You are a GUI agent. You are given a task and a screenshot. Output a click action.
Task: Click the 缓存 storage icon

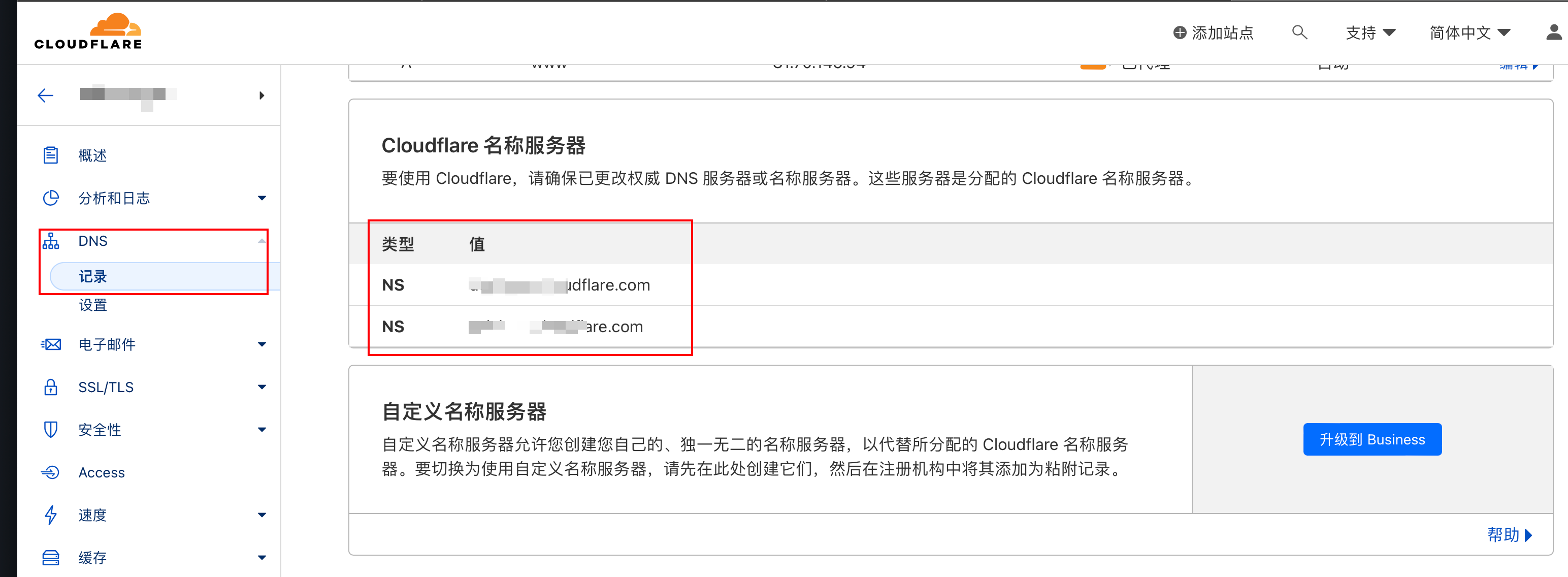(x=50, y=558)
